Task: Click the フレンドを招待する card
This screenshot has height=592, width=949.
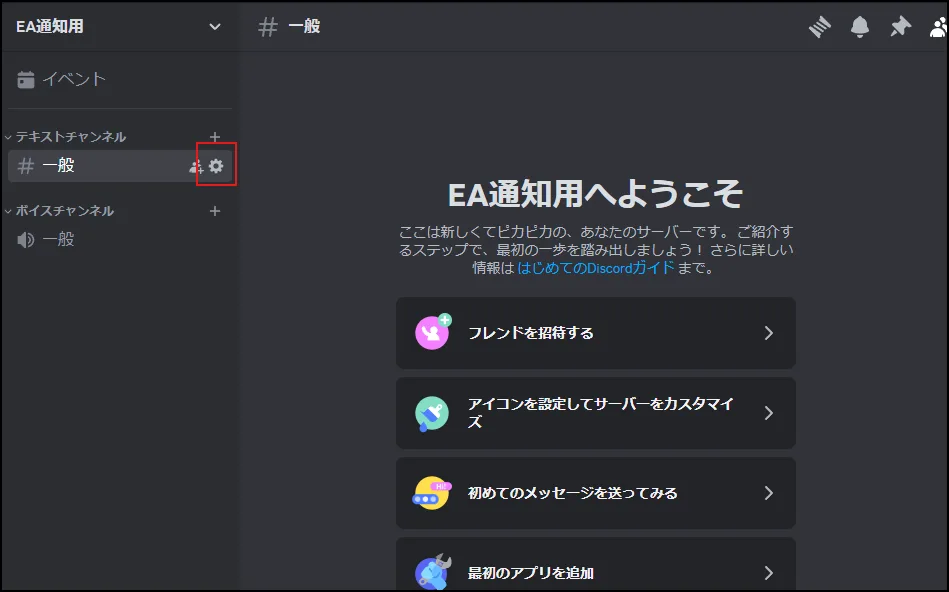Action: (596, 333)
